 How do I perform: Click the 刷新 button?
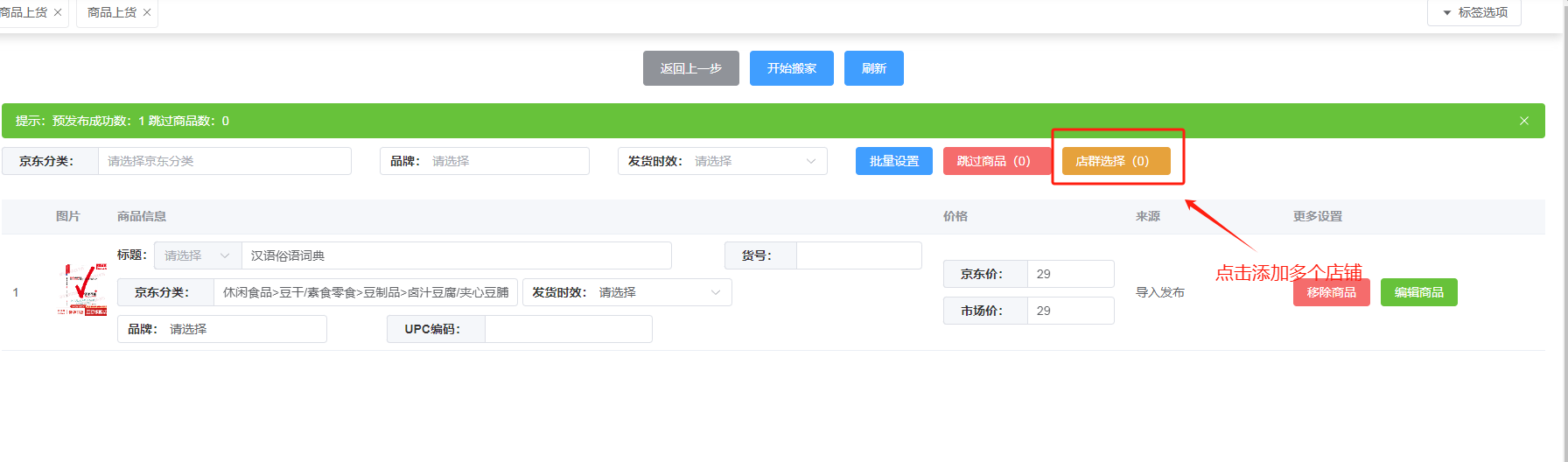[873, 68]
